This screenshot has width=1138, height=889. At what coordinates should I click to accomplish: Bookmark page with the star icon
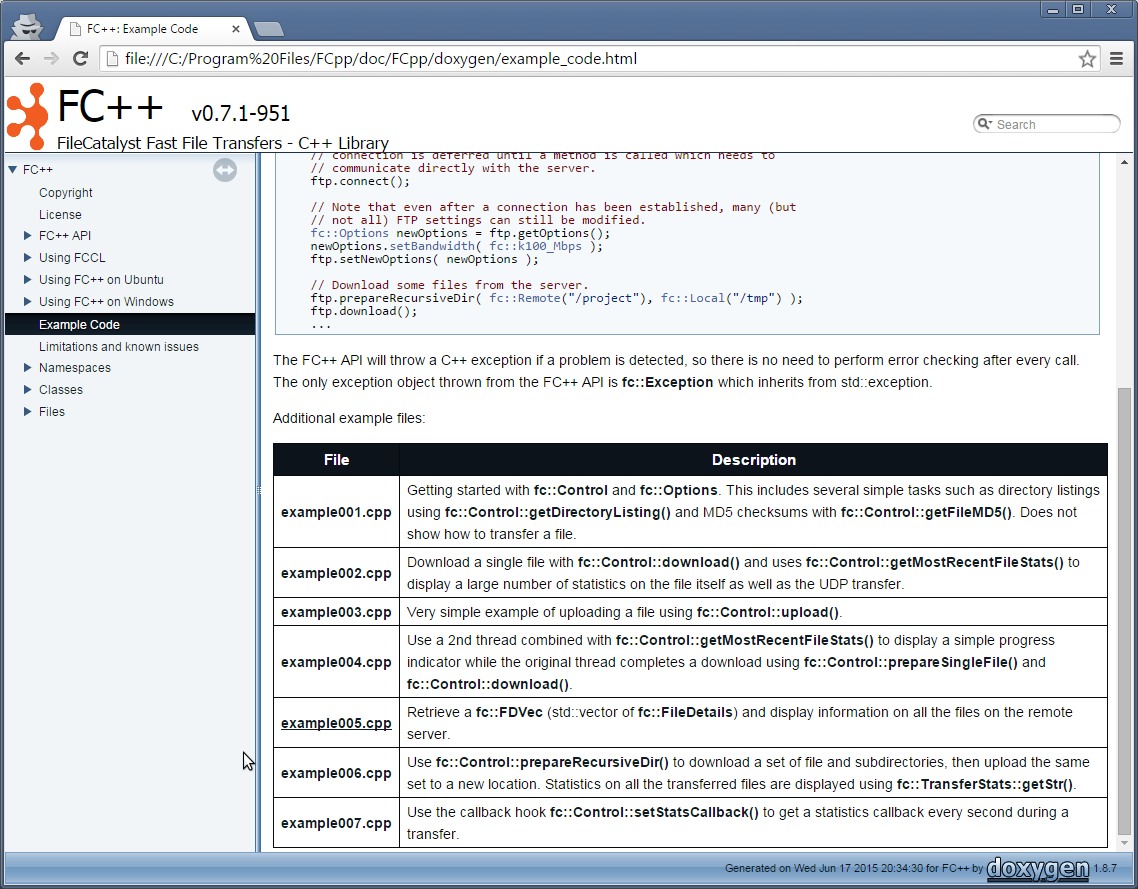click(x=1087, y=59)
